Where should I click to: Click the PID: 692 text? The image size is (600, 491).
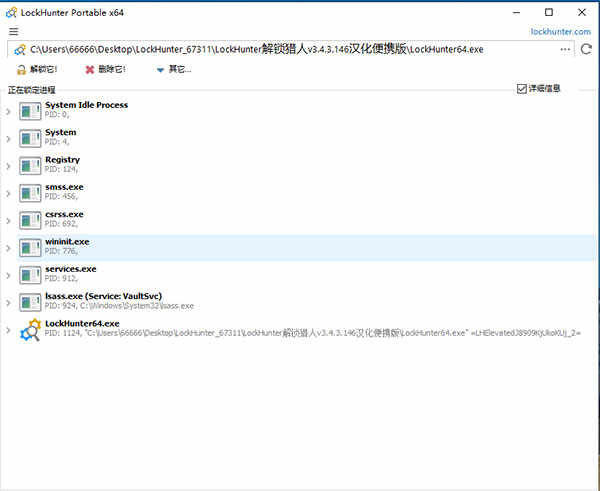click(61, 224)
